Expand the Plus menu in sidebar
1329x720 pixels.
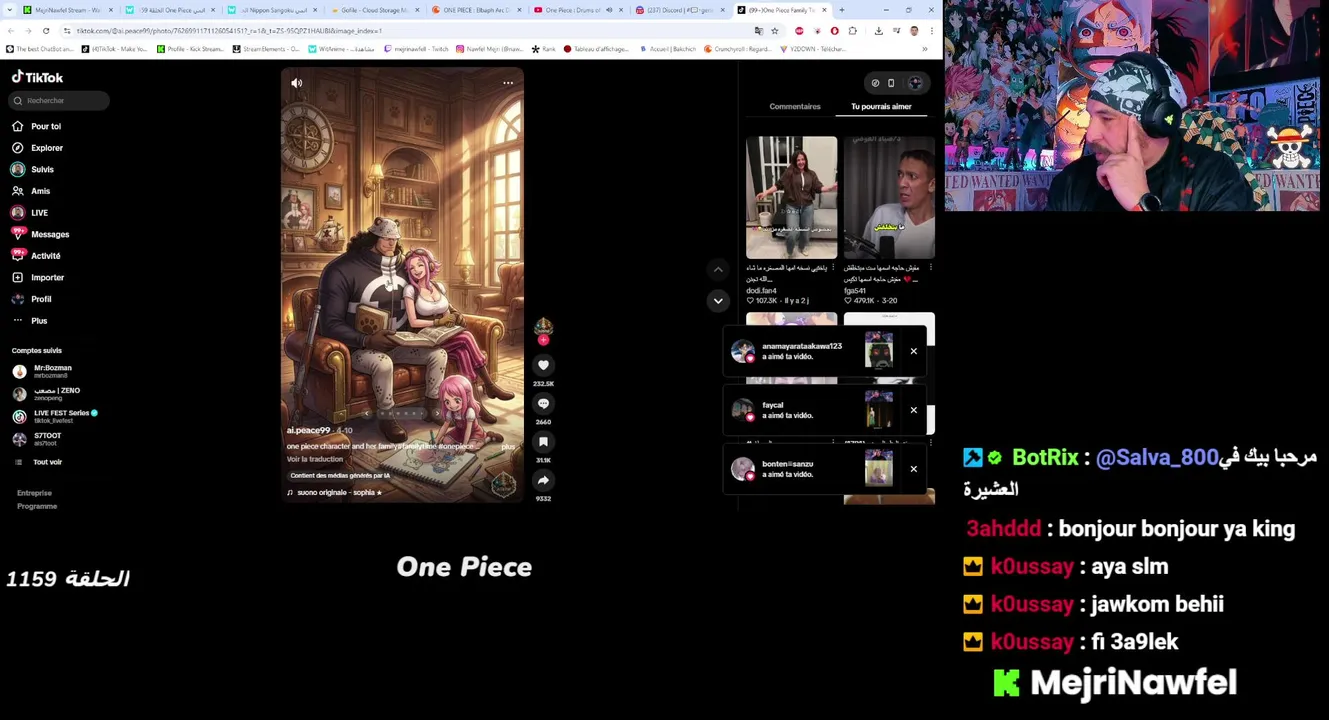point(30,320)
